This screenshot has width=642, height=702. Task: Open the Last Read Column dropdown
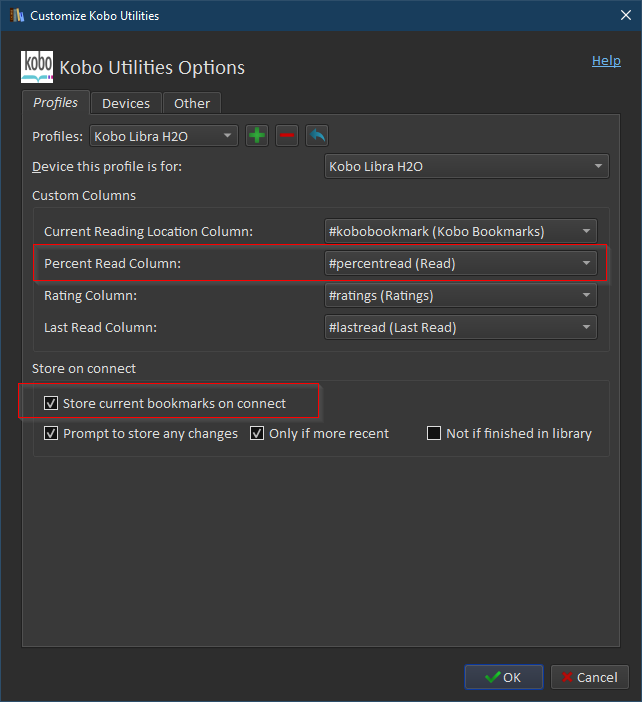click(461, 327)
